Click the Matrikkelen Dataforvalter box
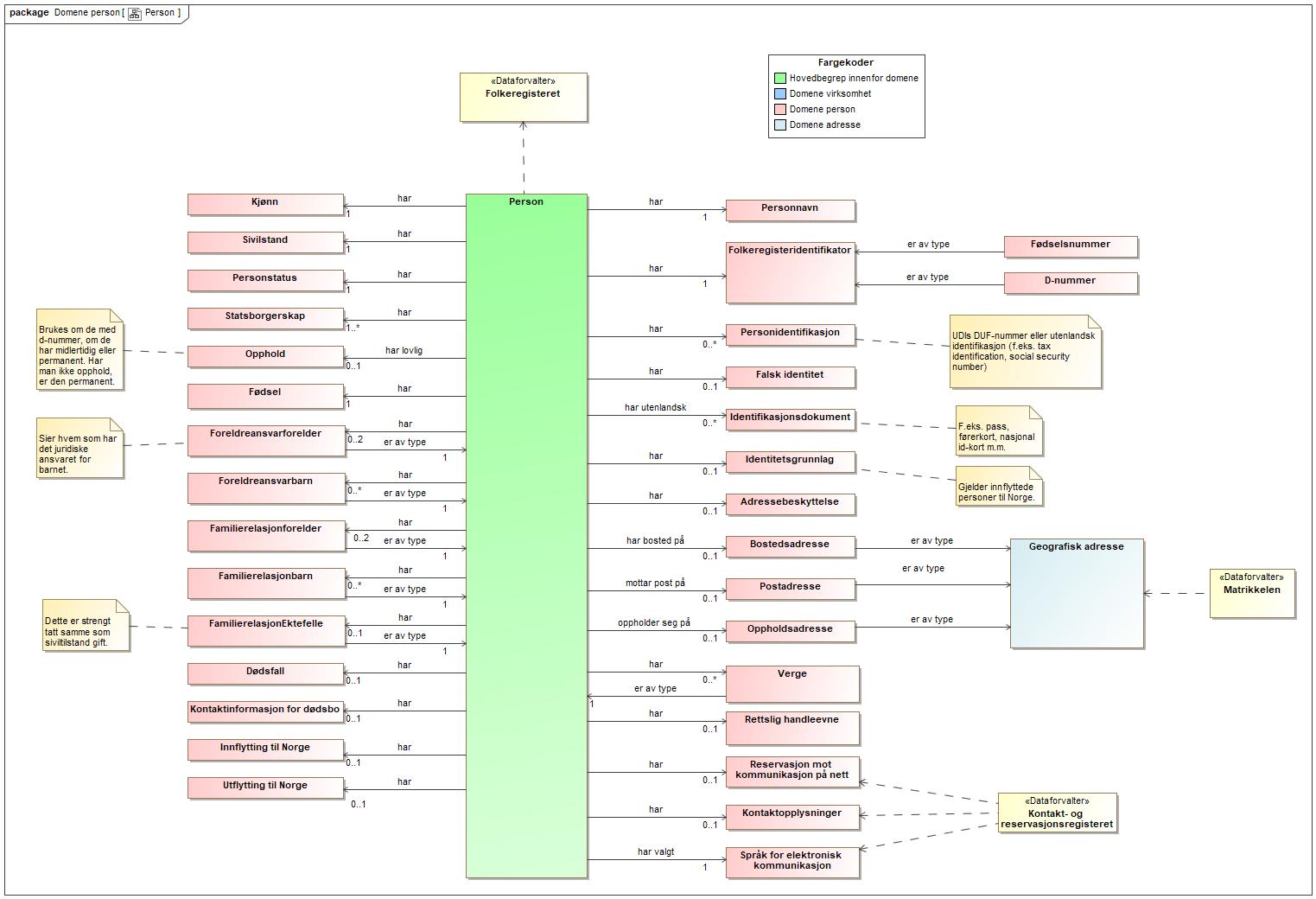Screen dimensions: 1316x899 click(1251, 593)
